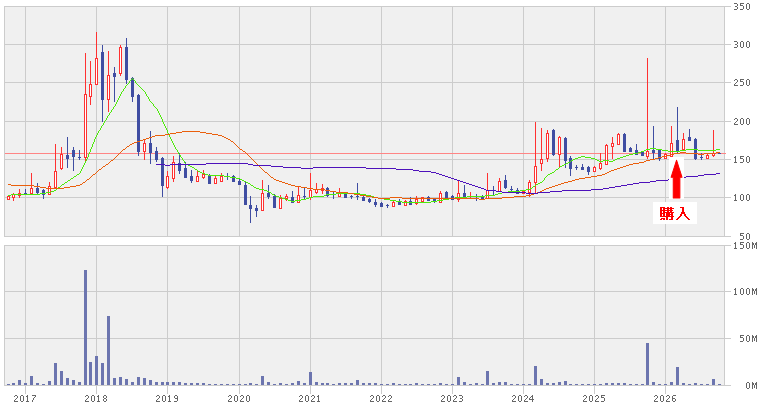Click the green moving average peak in mid 2018
The width and height of the screenshot is (762, 403).
click(x=132, y=78)
